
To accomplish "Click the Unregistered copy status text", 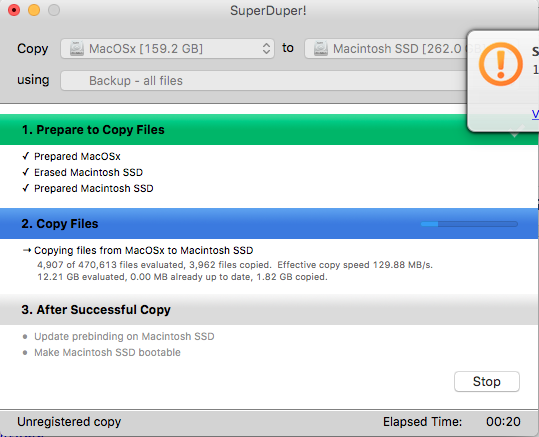I will tap(69, 422).
